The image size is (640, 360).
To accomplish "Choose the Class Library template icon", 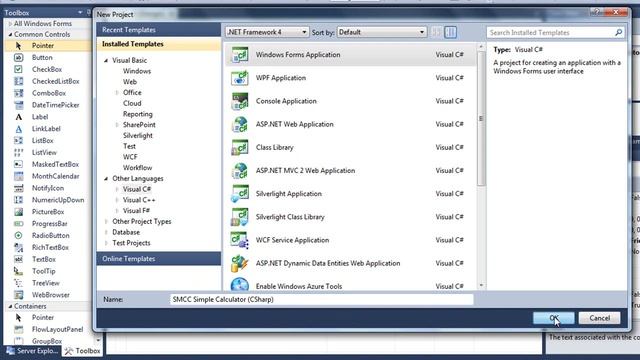I will [x=240, y=148].
